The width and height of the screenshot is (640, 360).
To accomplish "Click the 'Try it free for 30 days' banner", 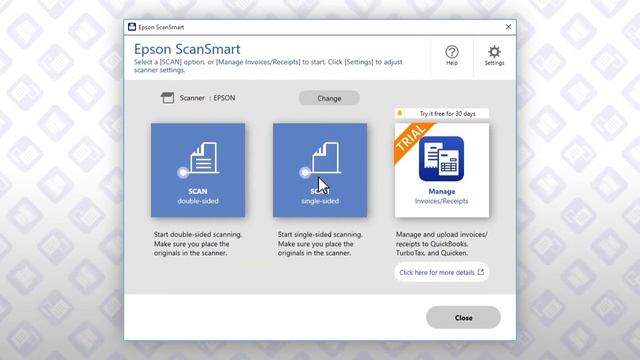I will tap(442, 113).
